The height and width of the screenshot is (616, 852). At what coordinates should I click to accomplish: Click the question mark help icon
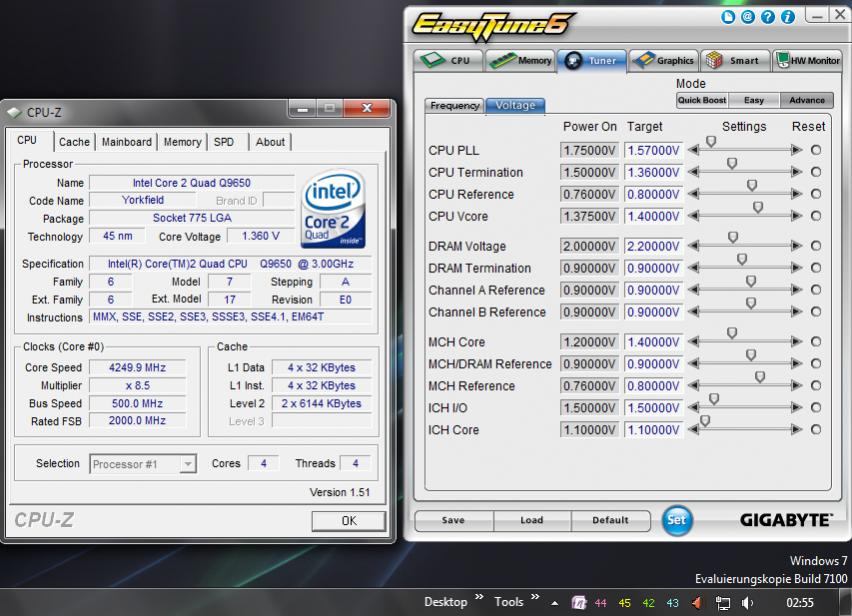pyautogui.click(x=768, y=17)
